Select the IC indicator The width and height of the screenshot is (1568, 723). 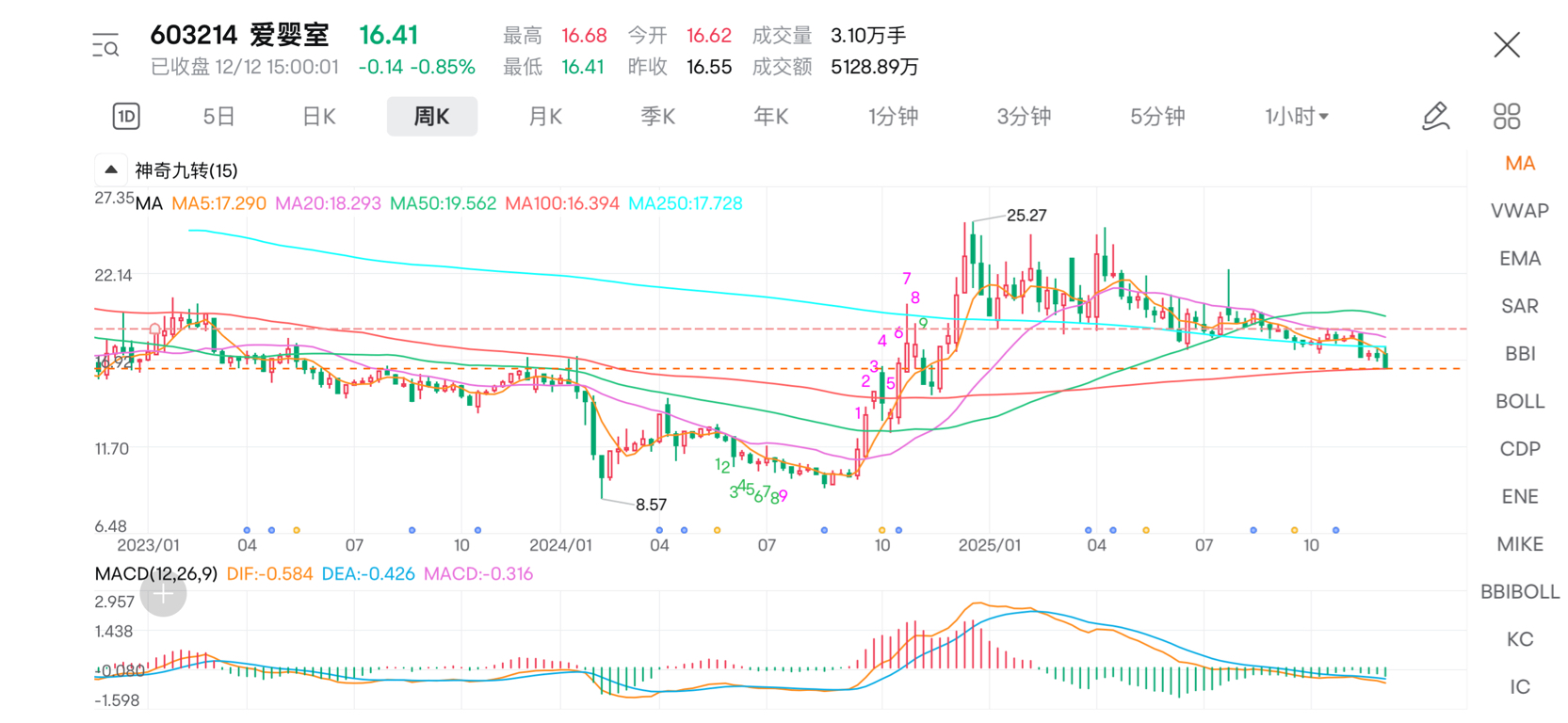point(1520,686)
